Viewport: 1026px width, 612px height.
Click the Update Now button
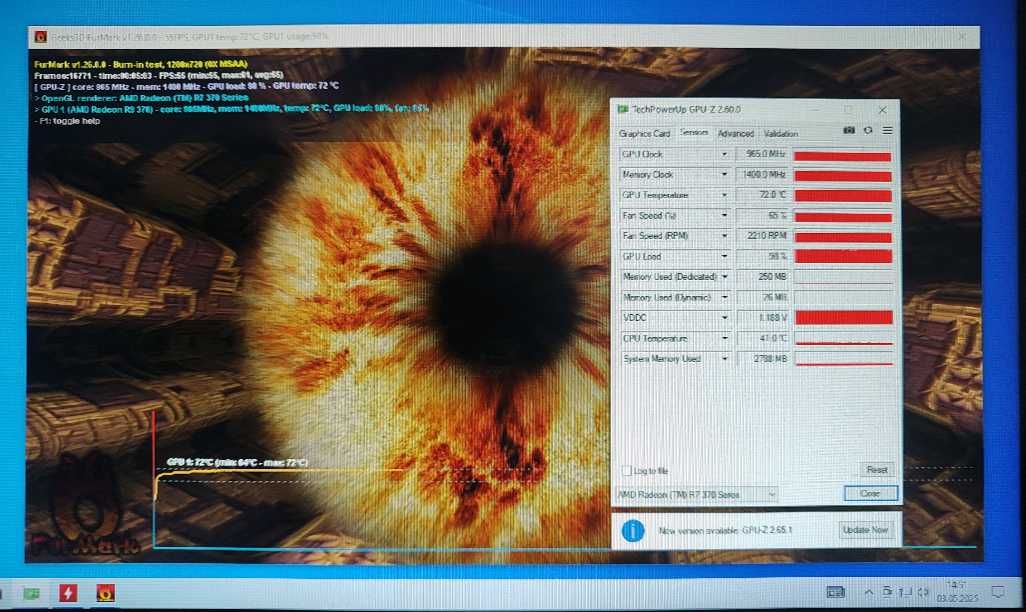[x=865, y=530]
